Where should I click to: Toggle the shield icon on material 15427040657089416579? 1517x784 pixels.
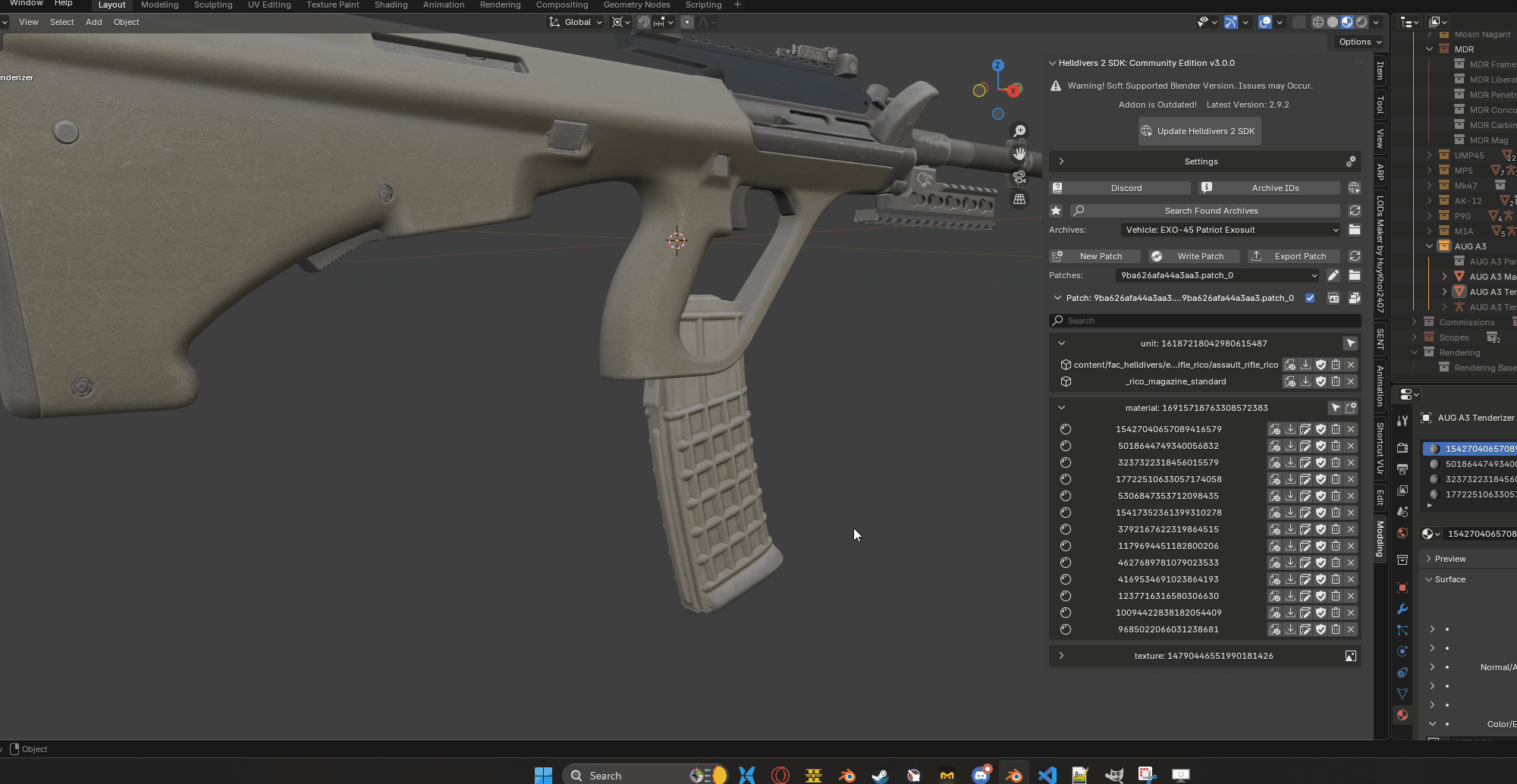pyautogui.click(x=1321, y=428)
